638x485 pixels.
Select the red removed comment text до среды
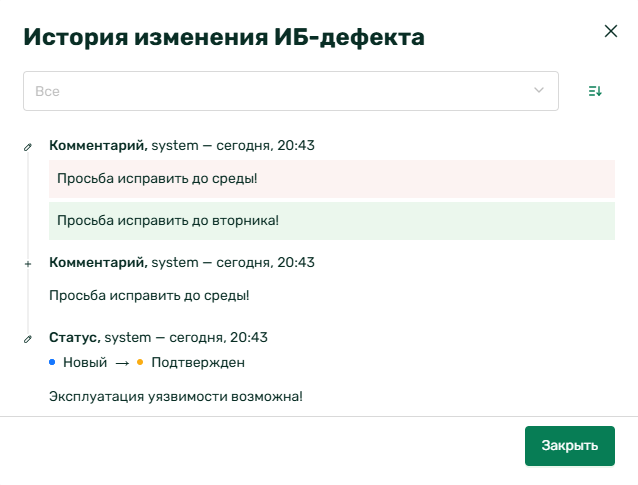(x=332, y=179)
